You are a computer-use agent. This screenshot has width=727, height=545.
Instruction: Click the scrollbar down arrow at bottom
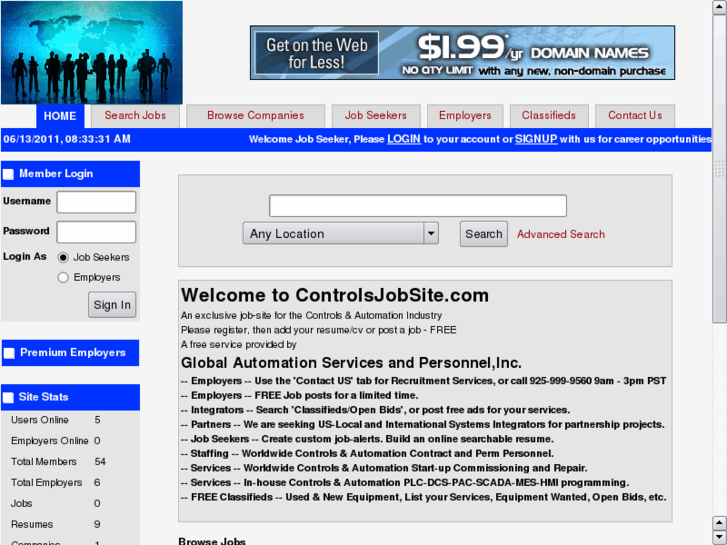(x=720, y=537)
